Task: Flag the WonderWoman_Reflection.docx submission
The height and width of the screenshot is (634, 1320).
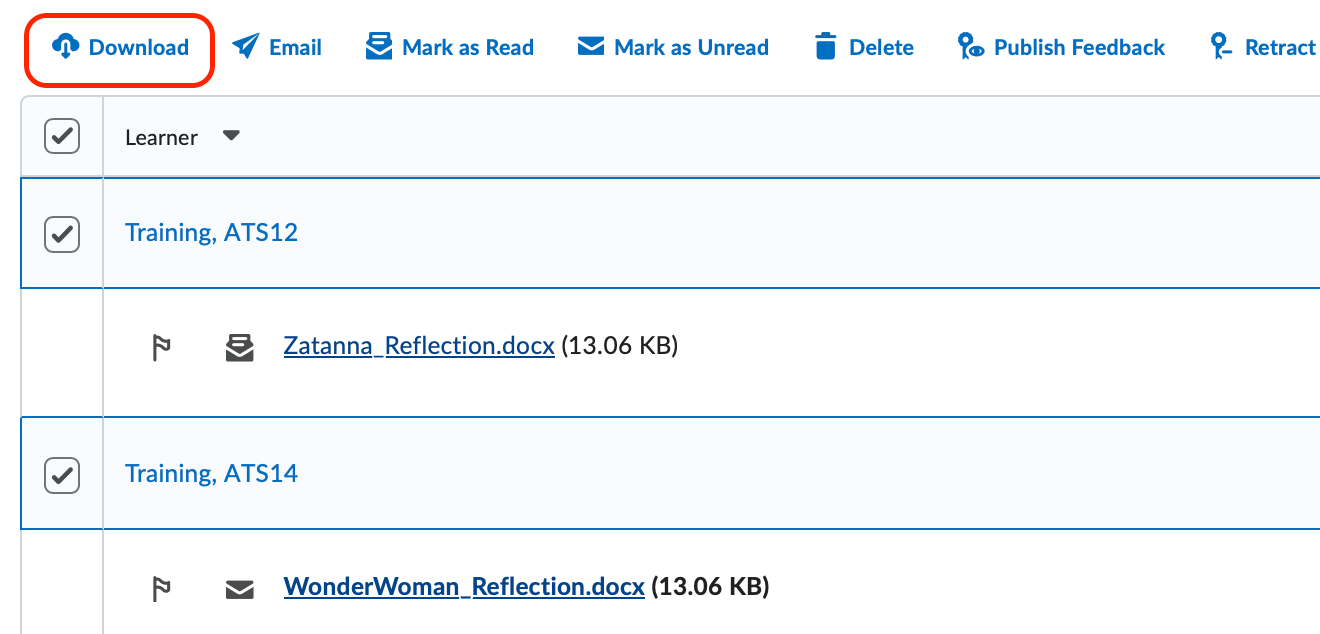Action: 160,586
